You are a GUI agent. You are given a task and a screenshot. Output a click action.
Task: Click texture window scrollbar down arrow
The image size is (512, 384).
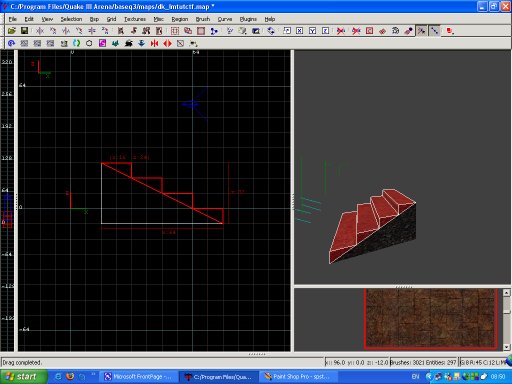pyautogui.click(x=506, y=347)
